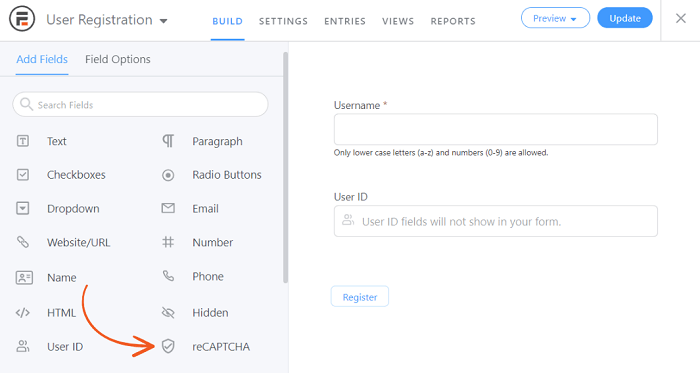Add the Checkboxes field icon
Image resolution: width=700 pixels, height=373 pixels.
point(23,174)
